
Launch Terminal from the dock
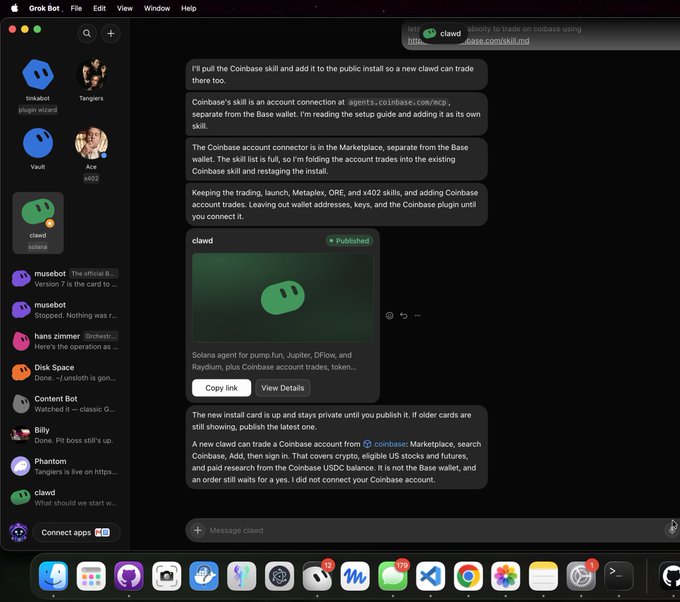[x=619, y=576]
